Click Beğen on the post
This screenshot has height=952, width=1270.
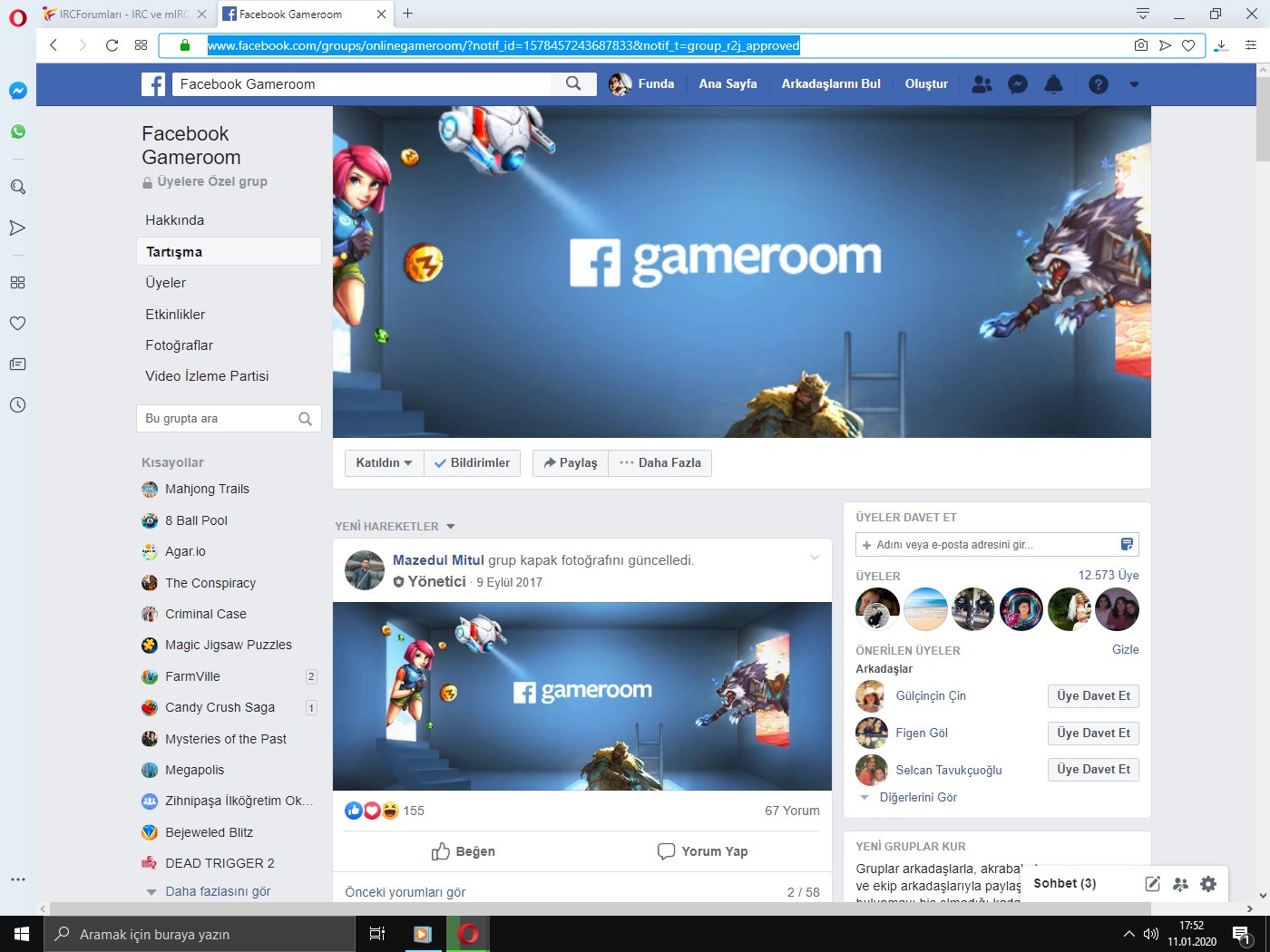463,851
